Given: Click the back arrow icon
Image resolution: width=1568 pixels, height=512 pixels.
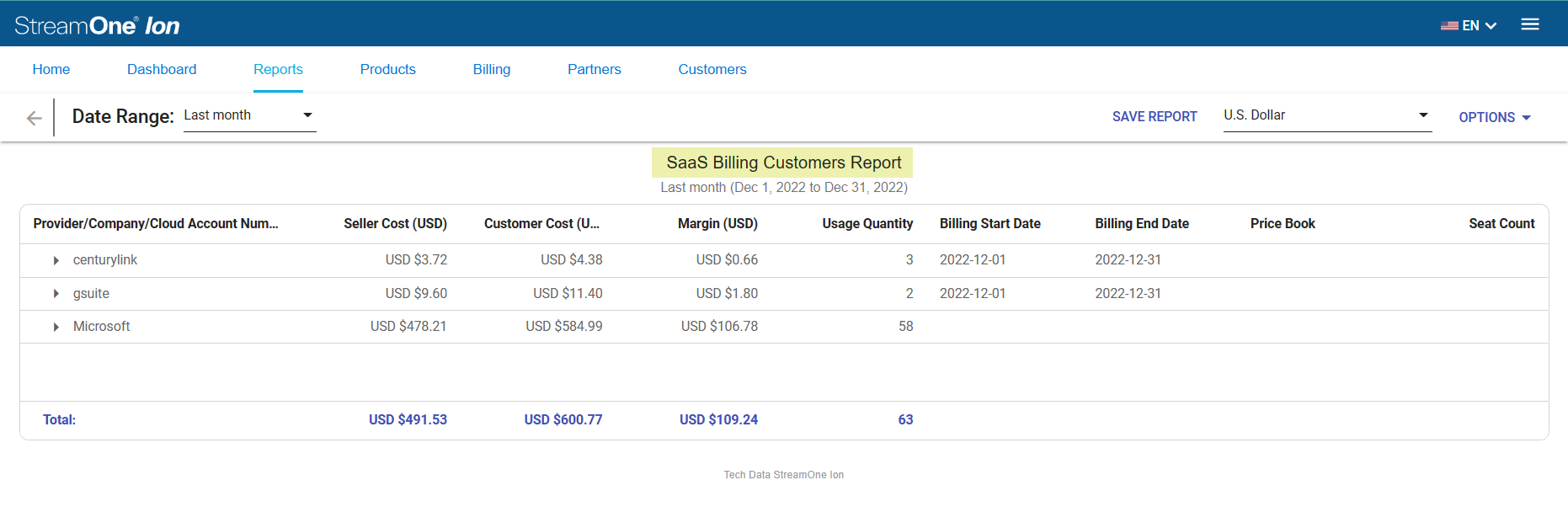Looking at the screenshot, I should (x=35, y=118).
